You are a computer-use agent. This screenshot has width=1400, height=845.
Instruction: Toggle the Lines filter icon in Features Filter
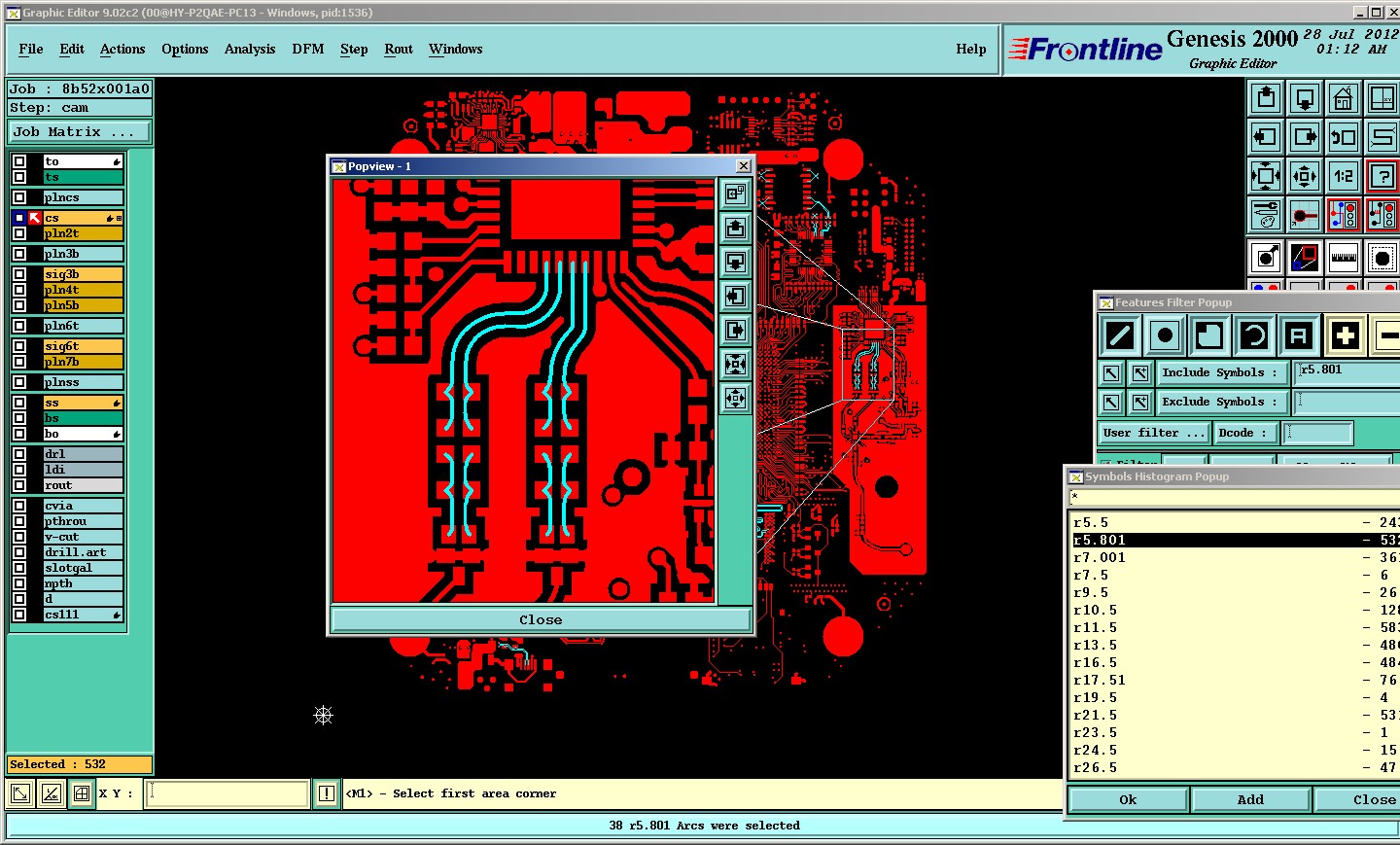1120,336
